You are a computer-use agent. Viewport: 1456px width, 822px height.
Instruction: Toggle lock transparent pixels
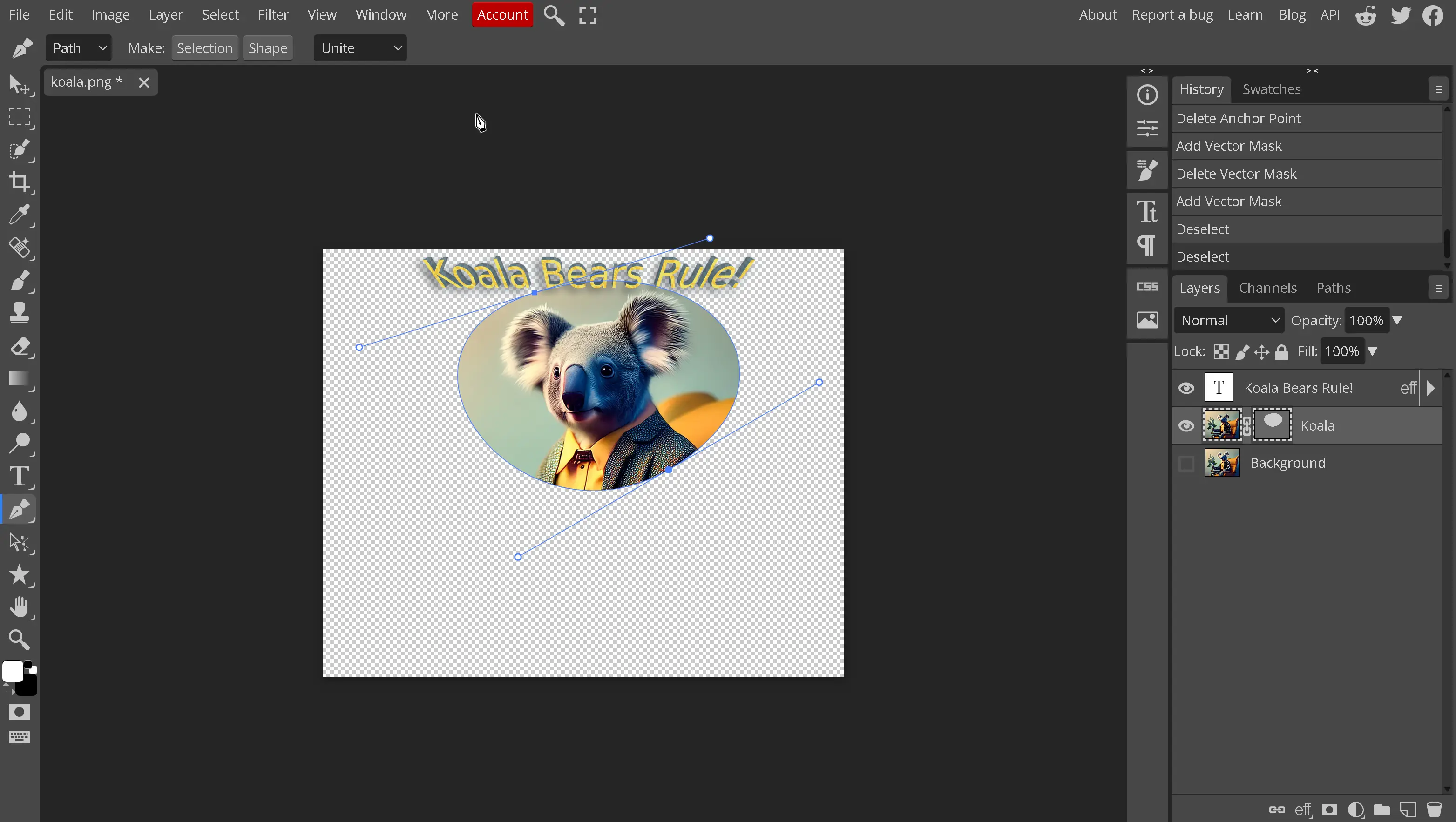click(x=1221, y=352)
